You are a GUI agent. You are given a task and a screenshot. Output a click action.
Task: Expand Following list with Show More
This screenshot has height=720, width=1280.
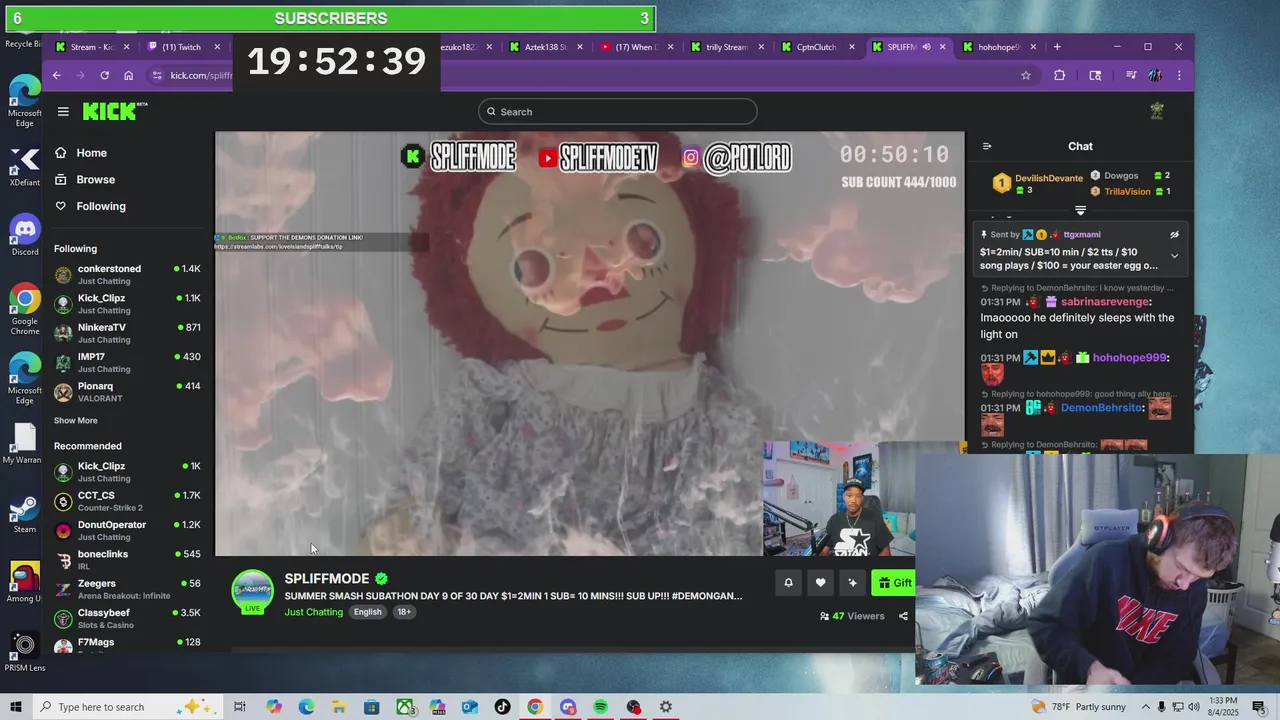[x=76, y=421]
